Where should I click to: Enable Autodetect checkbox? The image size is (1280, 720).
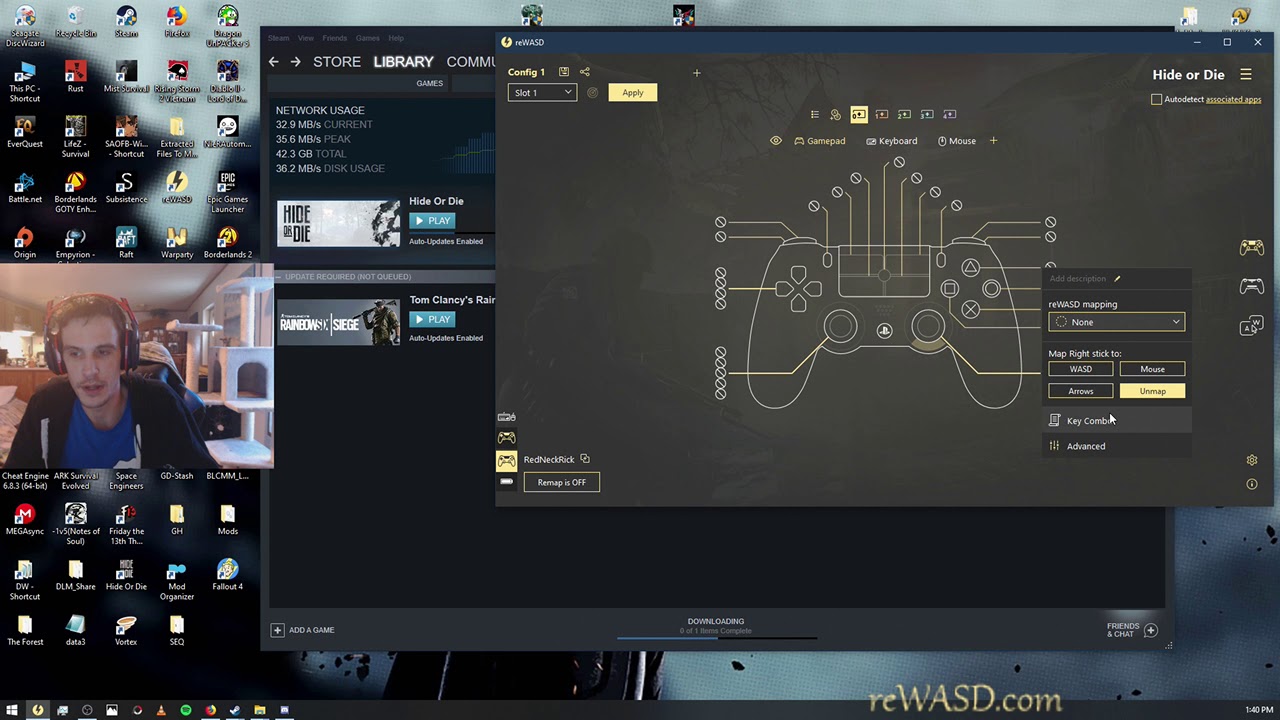[1157, 99]
